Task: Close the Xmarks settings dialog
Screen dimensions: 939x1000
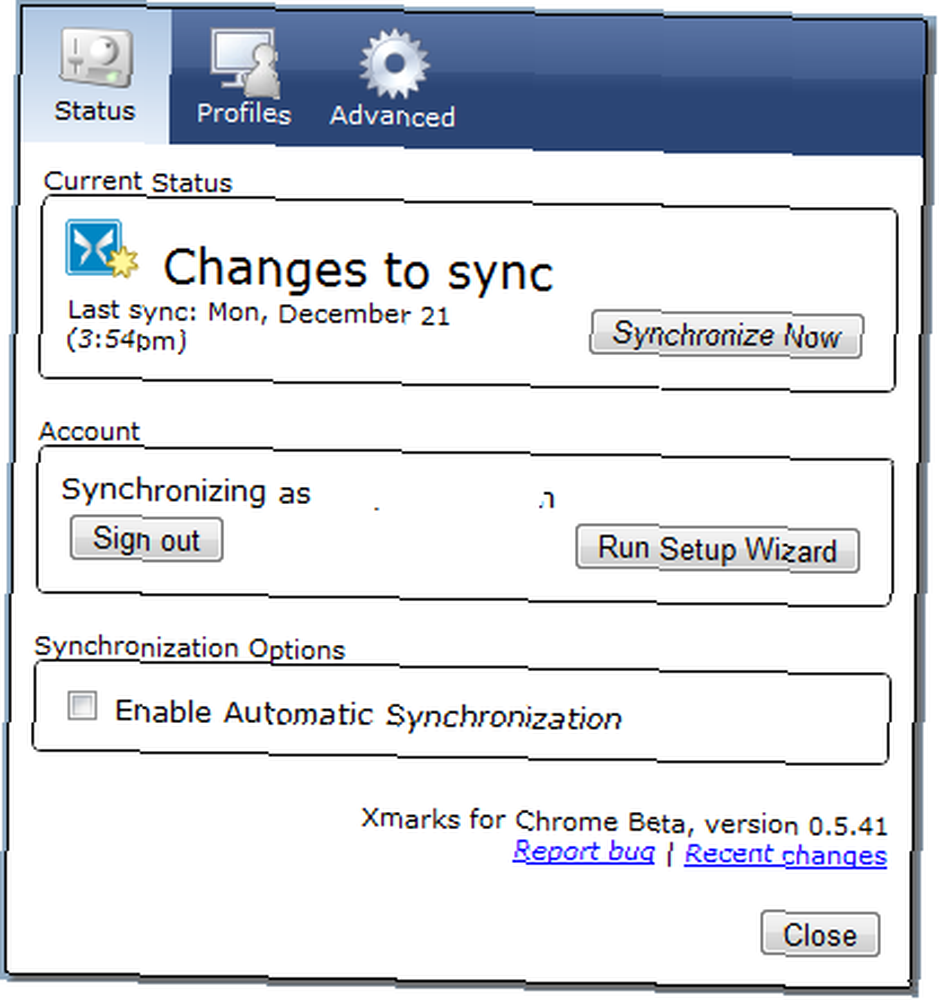Action: [x=820, y=935]
